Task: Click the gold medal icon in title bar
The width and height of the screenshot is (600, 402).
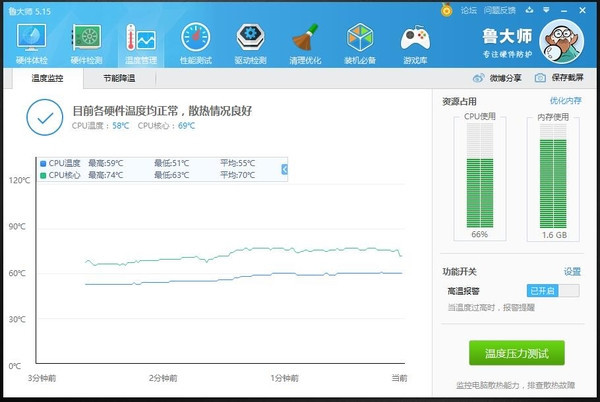Action: tap(446, 10)
